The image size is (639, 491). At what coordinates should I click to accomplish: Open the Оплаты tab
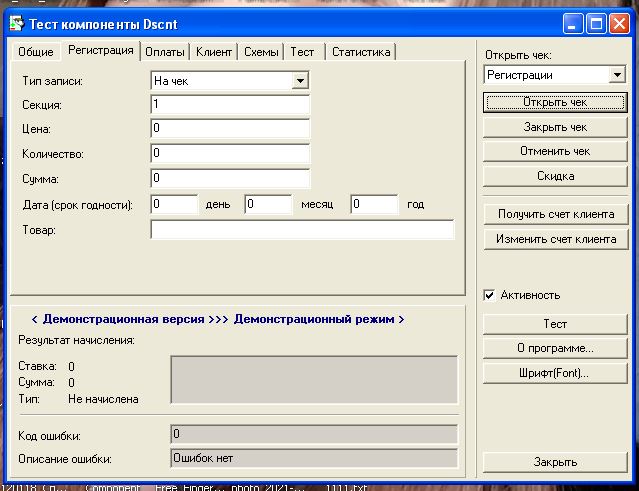pyautogui.click(x=164, y=52)
